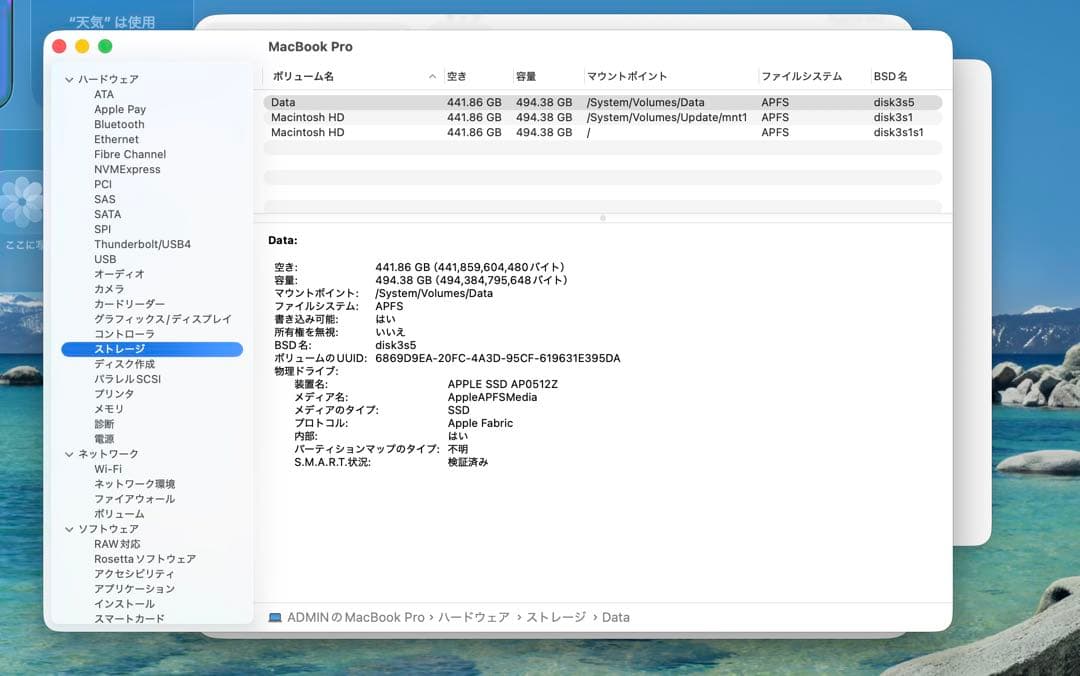Viewport: 1080px width, 676px height.
Task: Select PCI in the sidebar
Action: click(x=103, y=185)
